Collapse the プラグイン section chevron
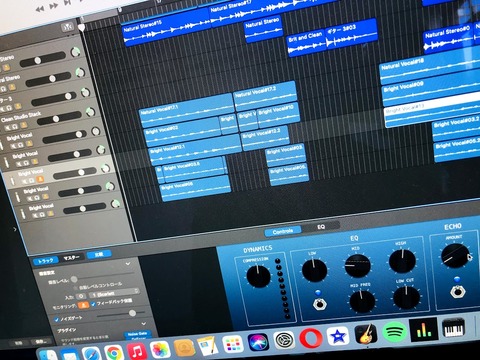 point(143,323)
